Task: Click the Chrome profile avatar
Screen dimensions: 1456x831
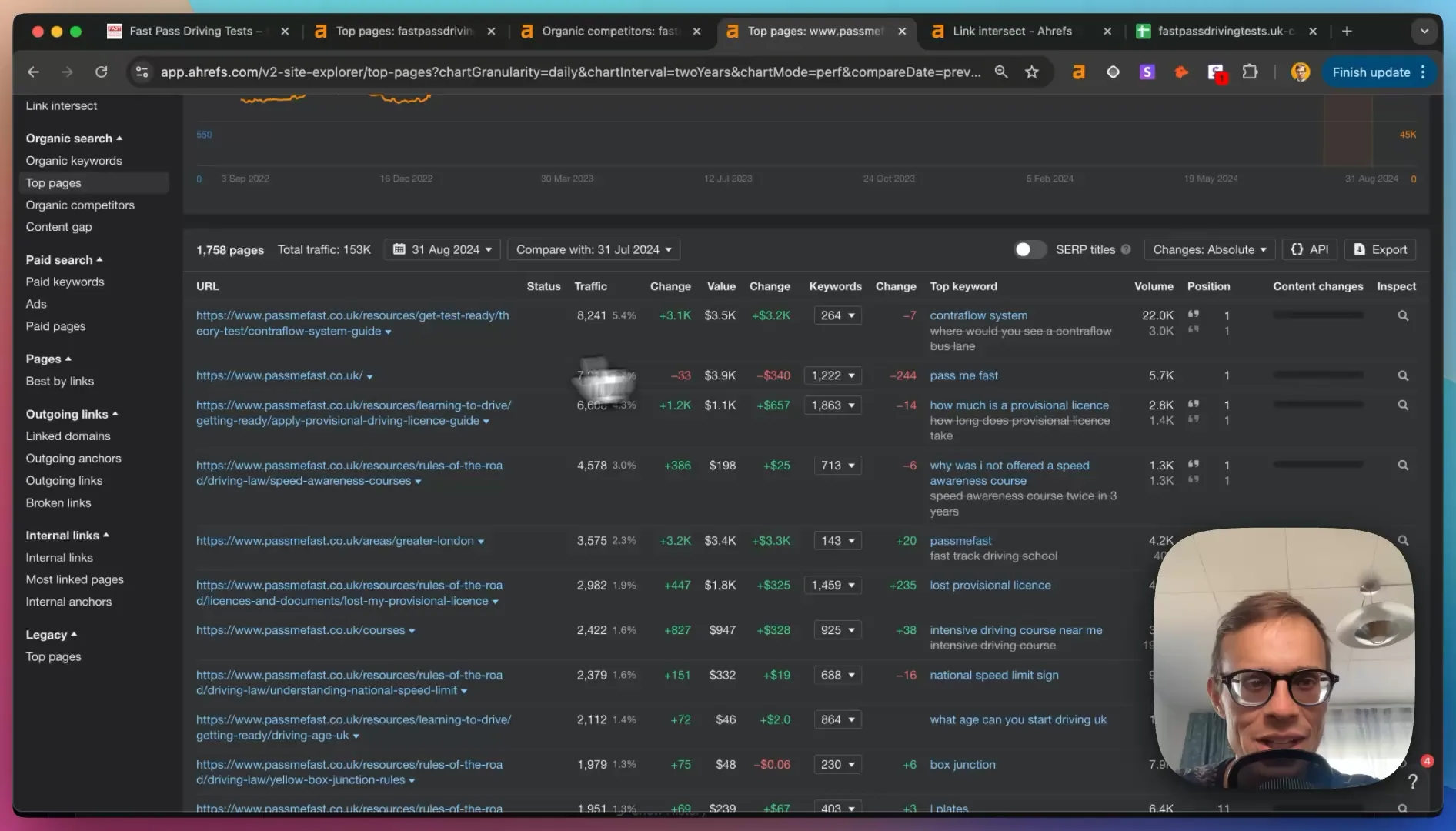Action: 1301,72
